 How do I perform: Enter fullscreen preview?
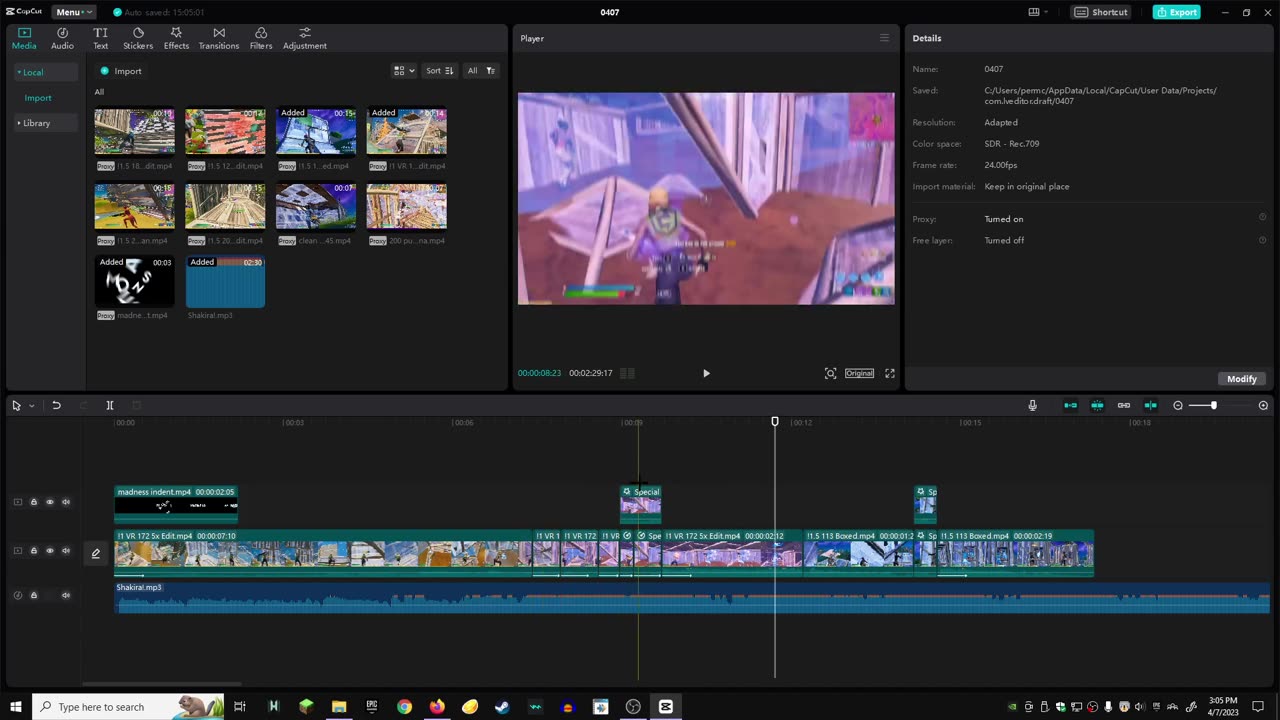pos(890,373)
